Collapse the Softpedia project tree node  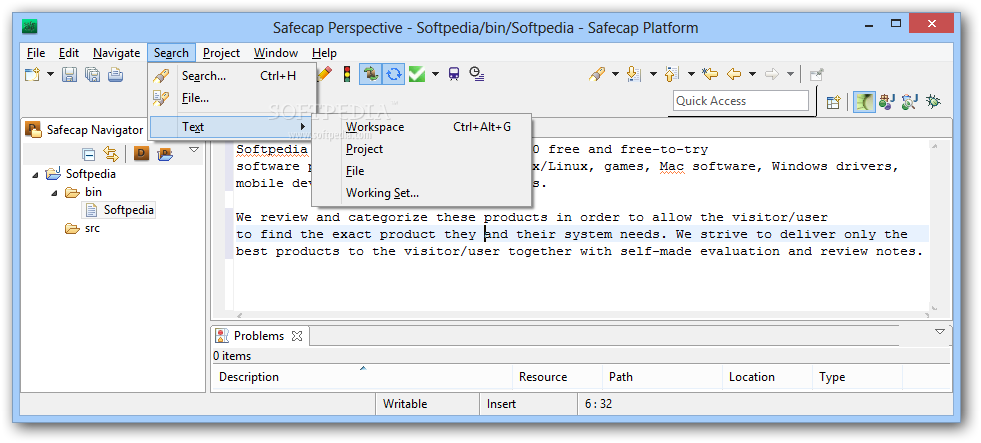[35, 175]
